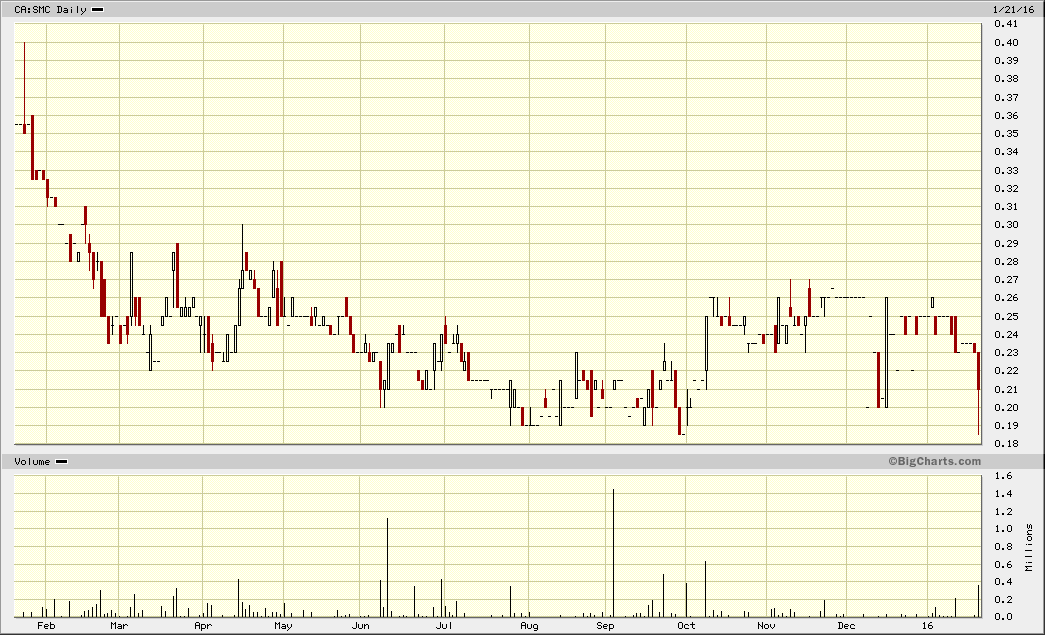1045x635 pixels.
Task: Select the 0.20 price axis label
Action: [1006, 408]
